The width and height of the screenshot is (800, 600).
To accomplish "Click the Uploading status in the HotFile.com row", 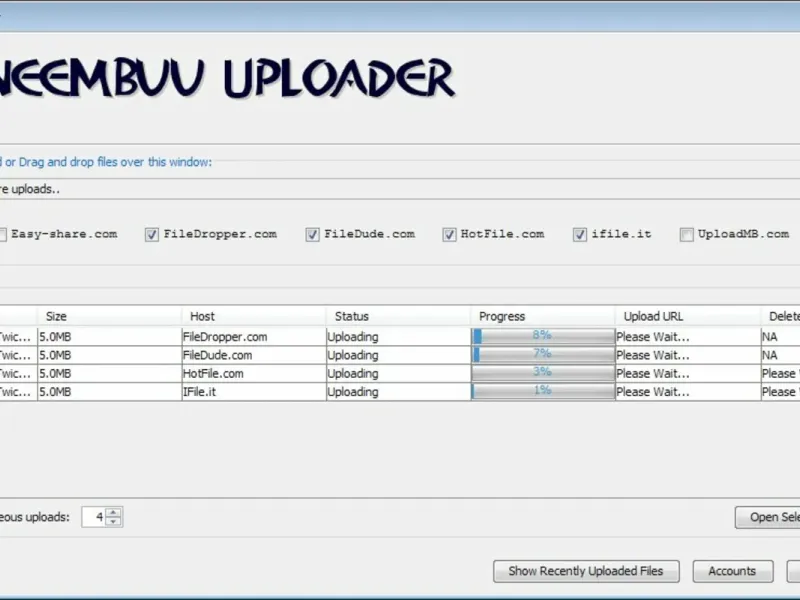I will pos(398,373).
